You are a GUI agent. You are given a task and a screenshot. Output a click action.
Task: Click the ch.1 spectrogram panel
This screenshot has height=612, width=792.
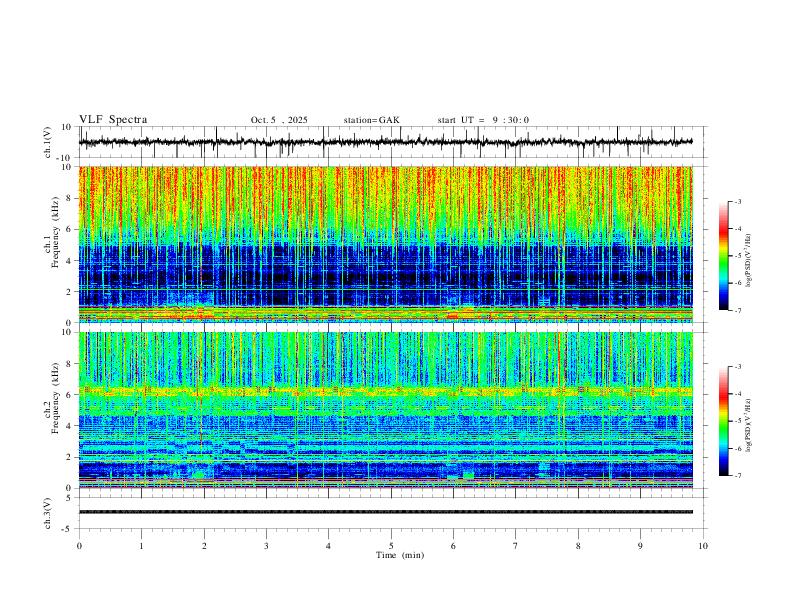(386, 244)
